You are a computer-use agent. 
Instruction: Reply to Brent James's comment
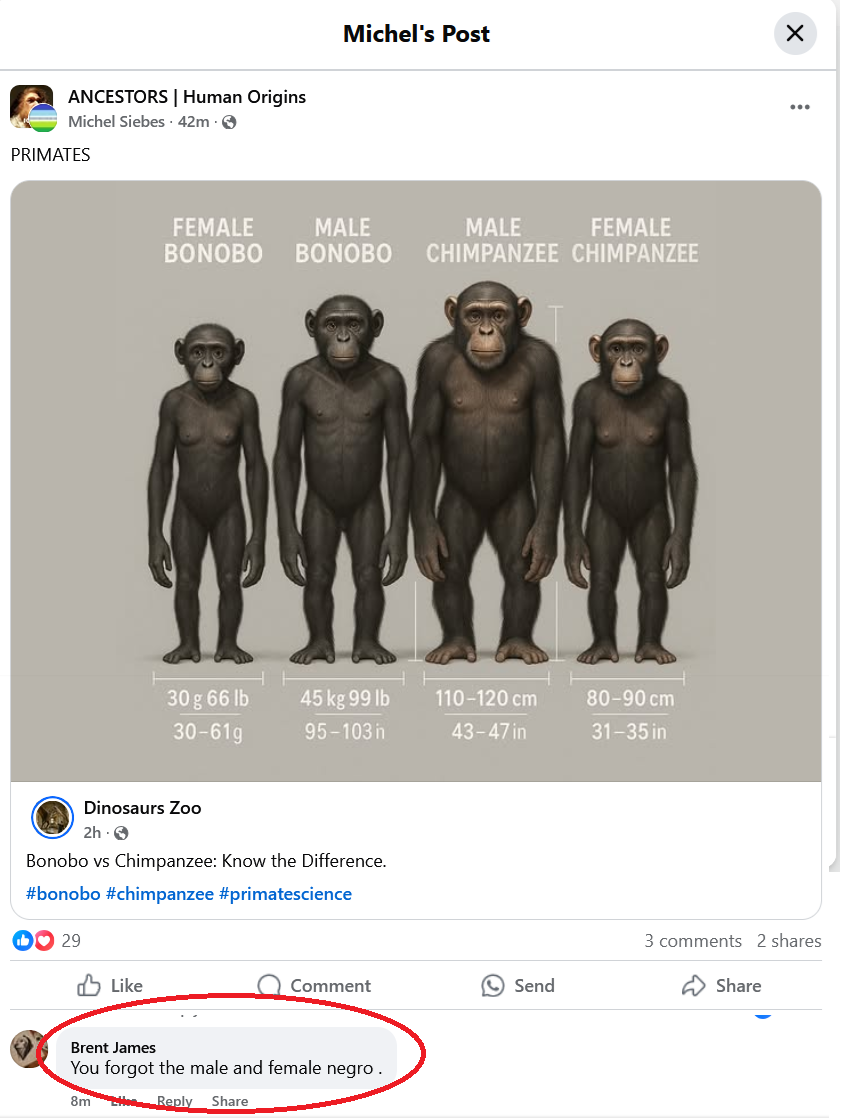coord(174,1101)
